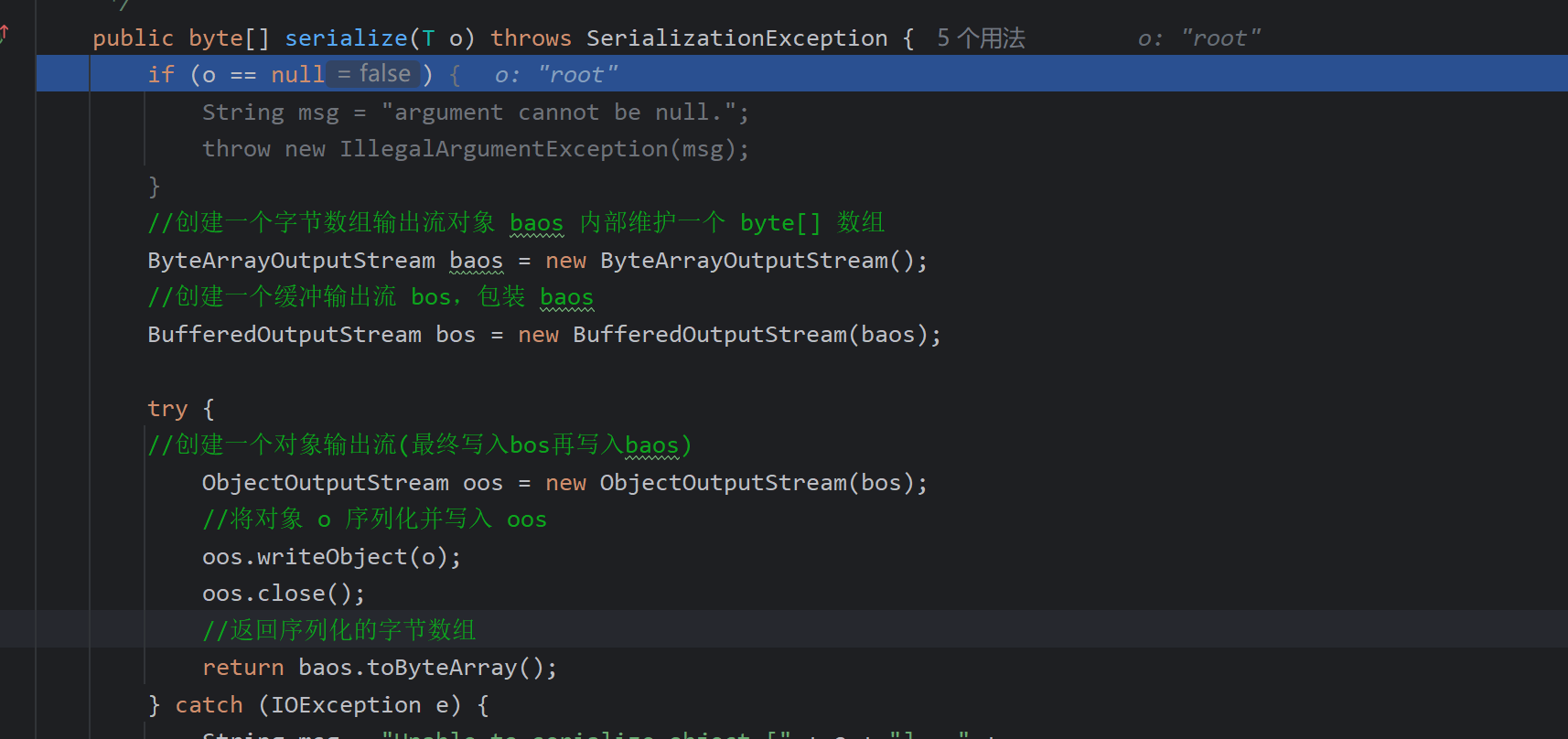Viewport: 1568px width, 739px height.
Task: Click "SerializationException" in the throws clause
Action: [736, 38]
